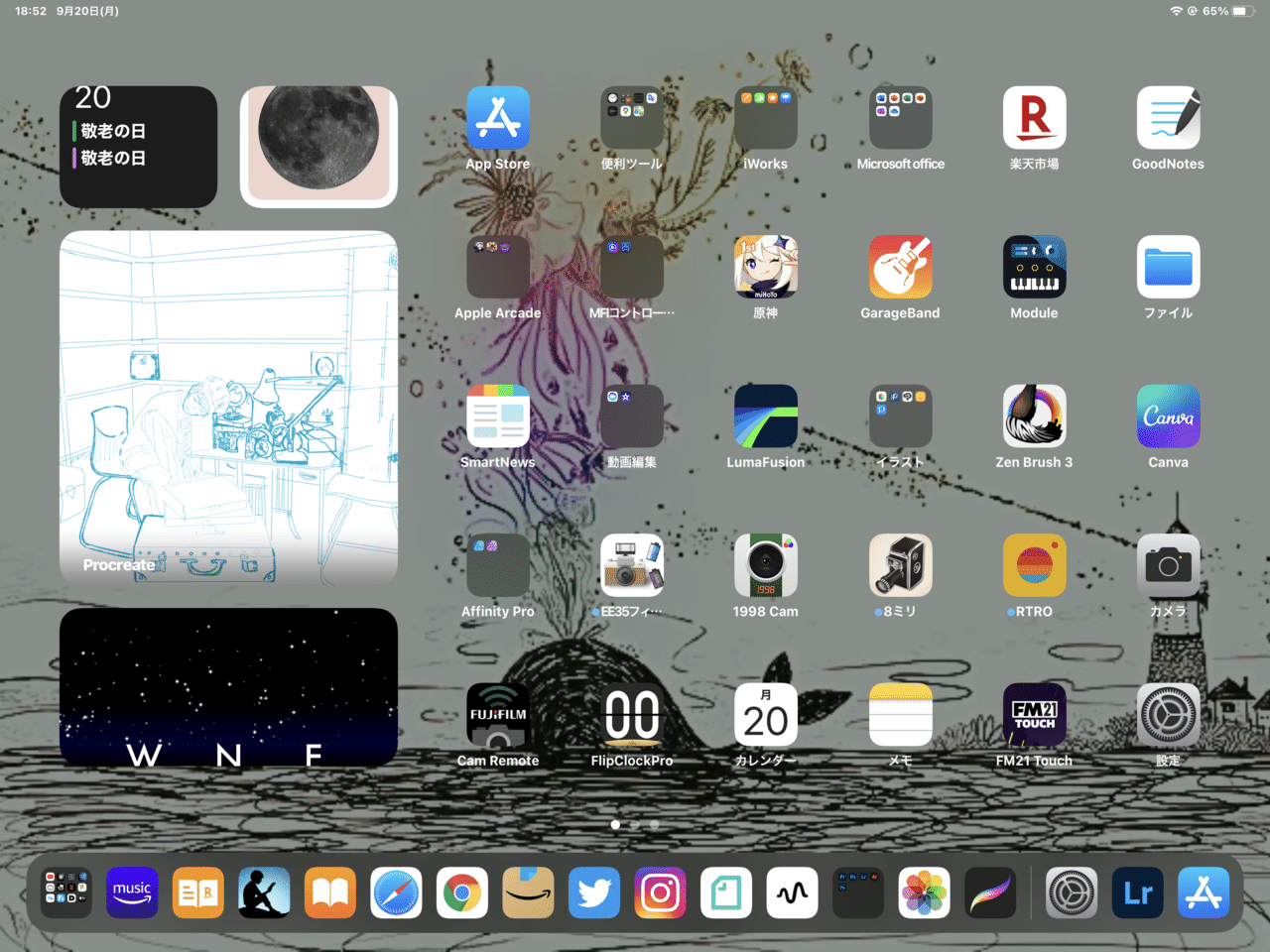Open the App Store icon in the dock

[1204, 892]
